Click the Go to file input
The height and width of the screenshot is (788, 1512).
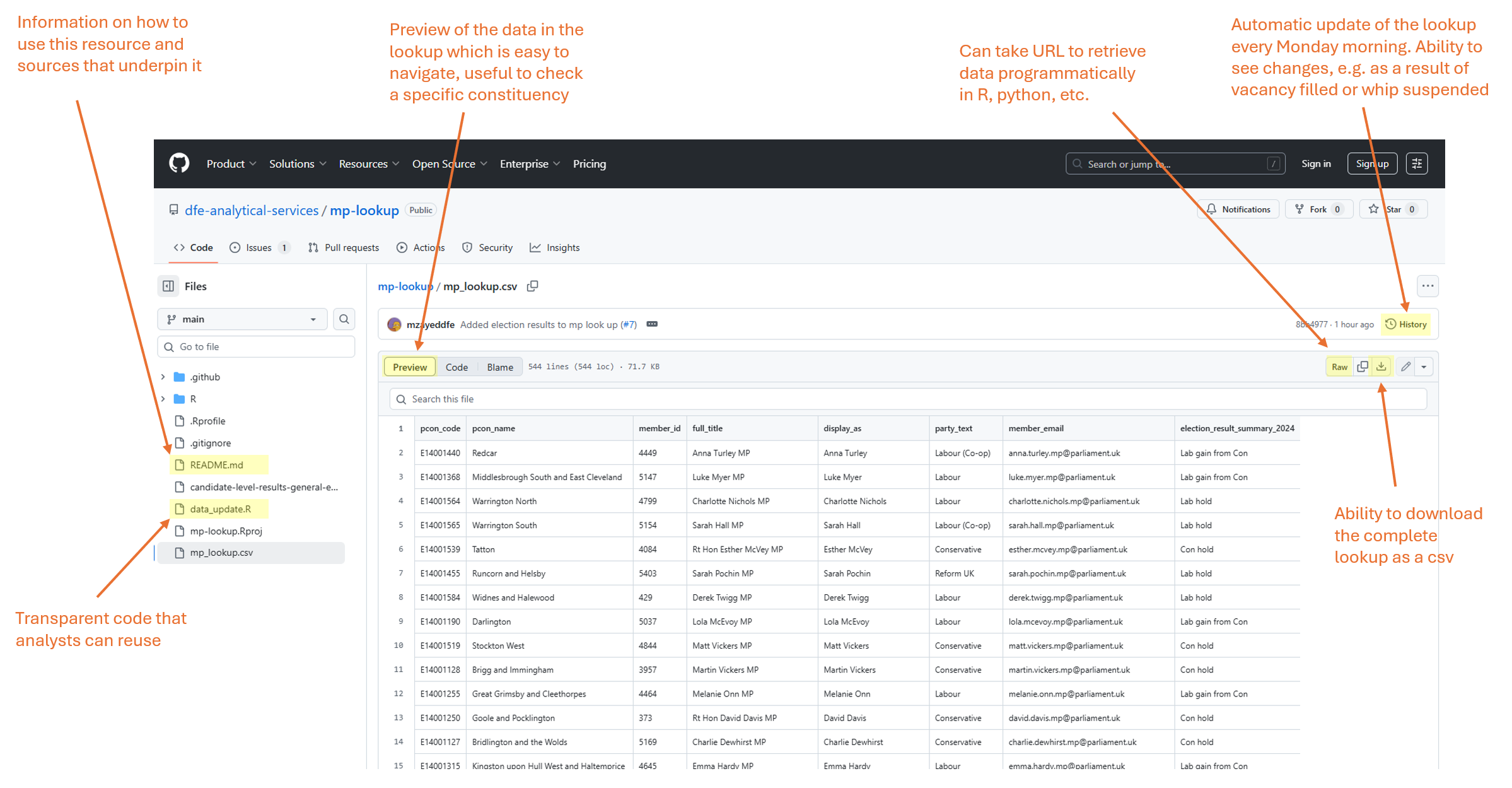click(256, 347)
